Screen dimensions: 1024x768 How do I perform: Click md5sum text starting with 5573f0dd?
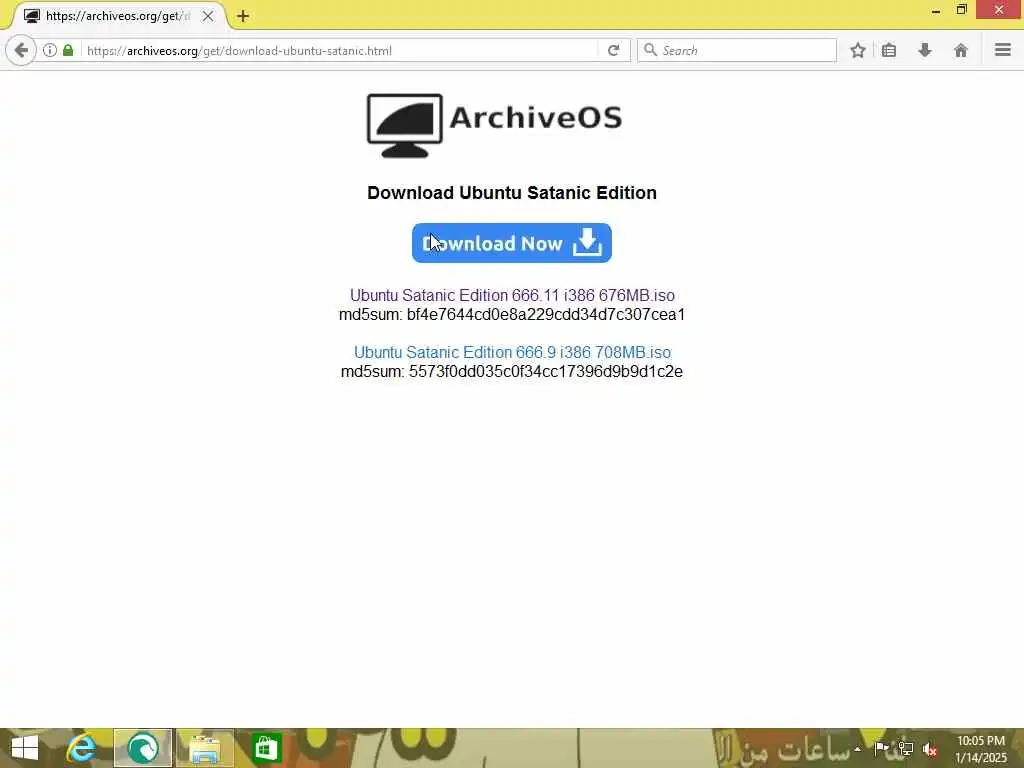coord(512,371)
